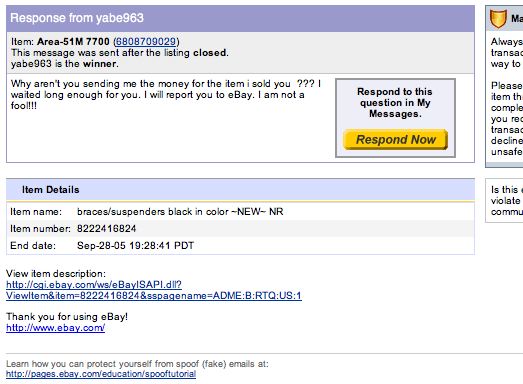
Task: Click the Always transaction safety text panel
Action: coord(507,97)
